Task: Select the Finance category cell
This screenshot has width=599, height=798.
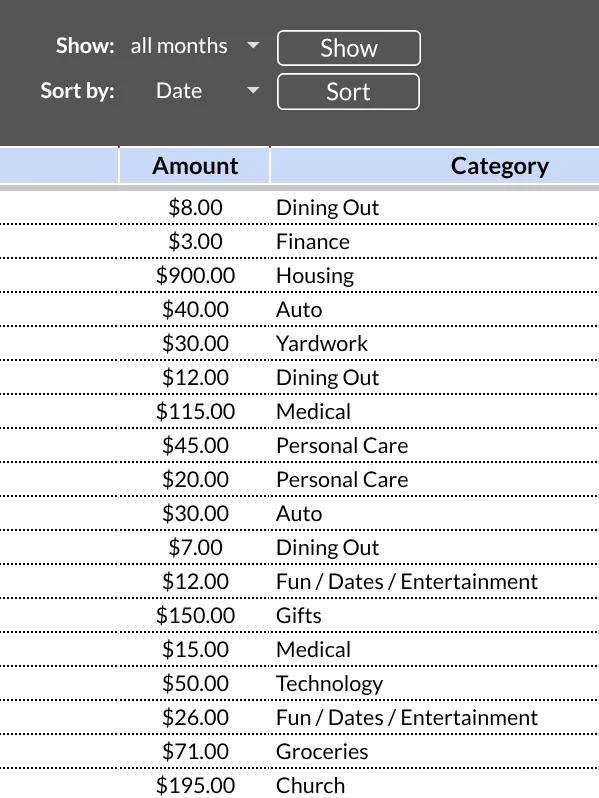Action: [x=312, y=241]
